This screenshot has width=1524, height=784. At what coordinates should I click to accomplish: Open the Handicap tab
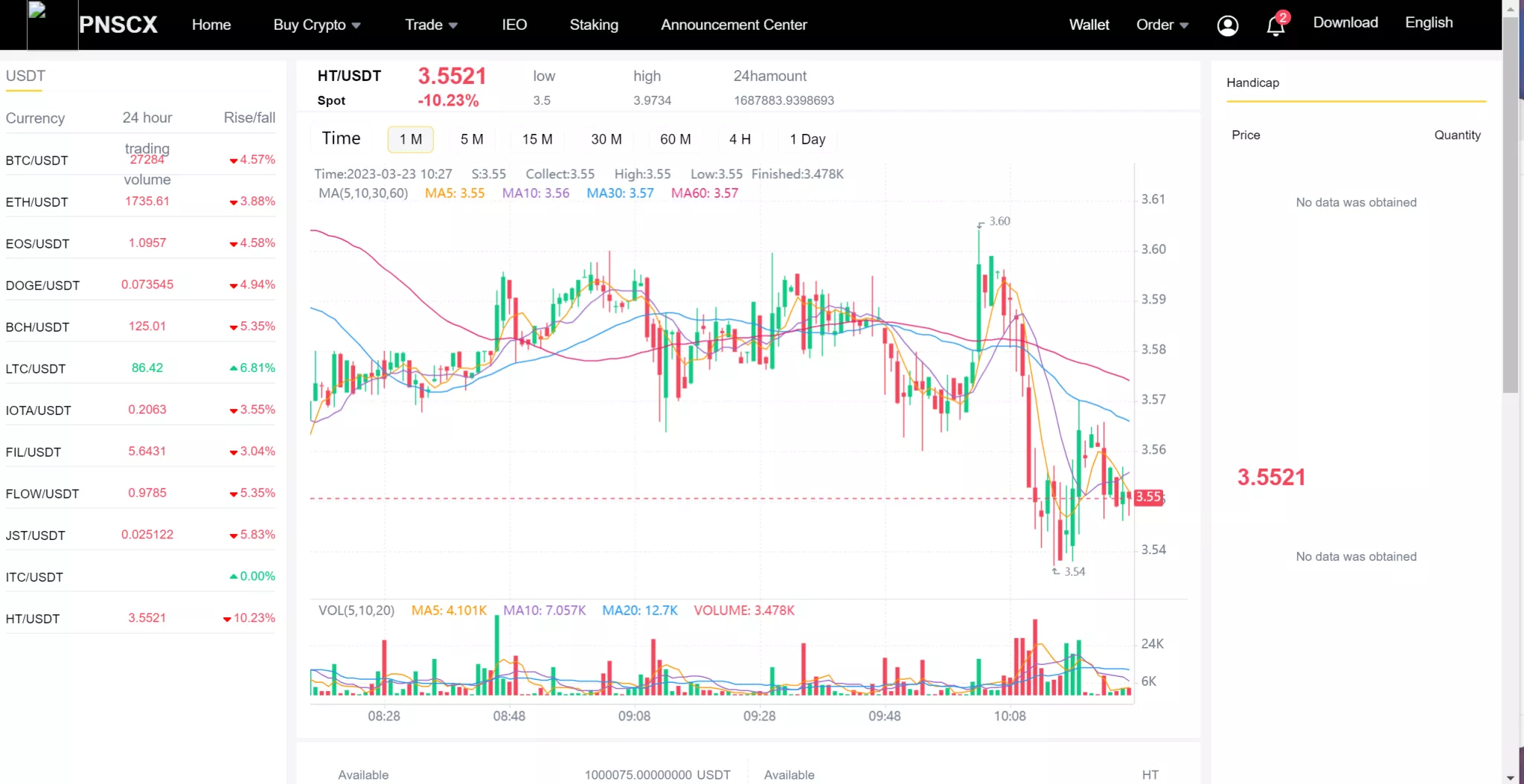[x=1252, y=83]
